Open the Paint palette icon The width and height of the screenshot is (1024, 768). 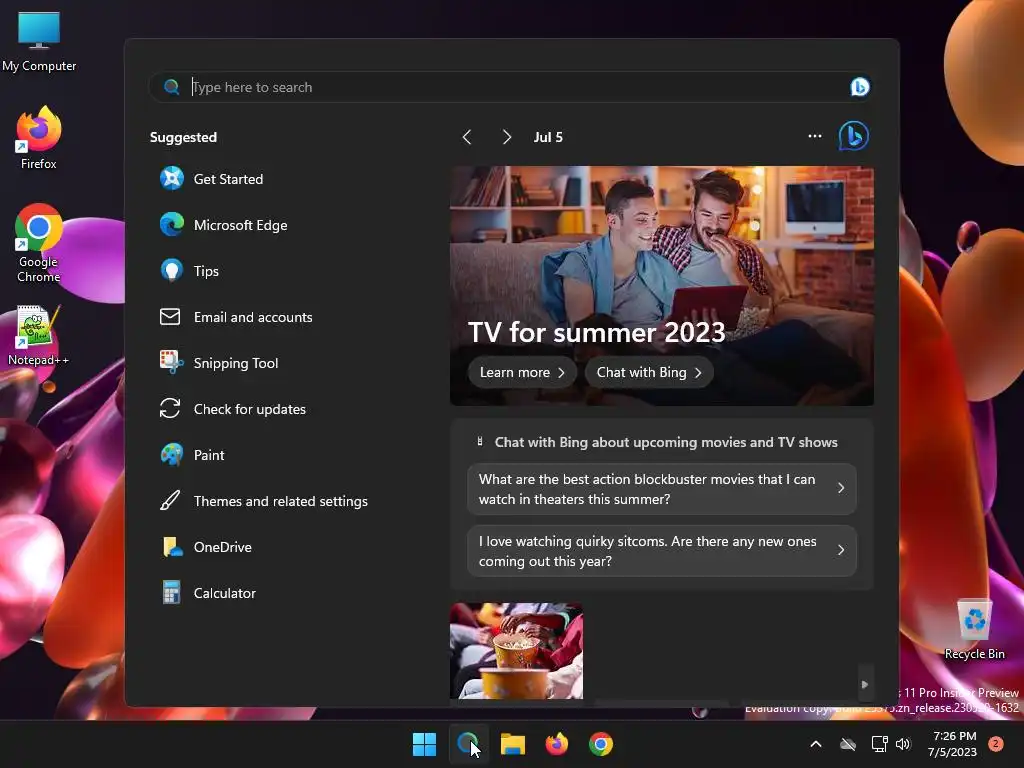click(172, 455)
